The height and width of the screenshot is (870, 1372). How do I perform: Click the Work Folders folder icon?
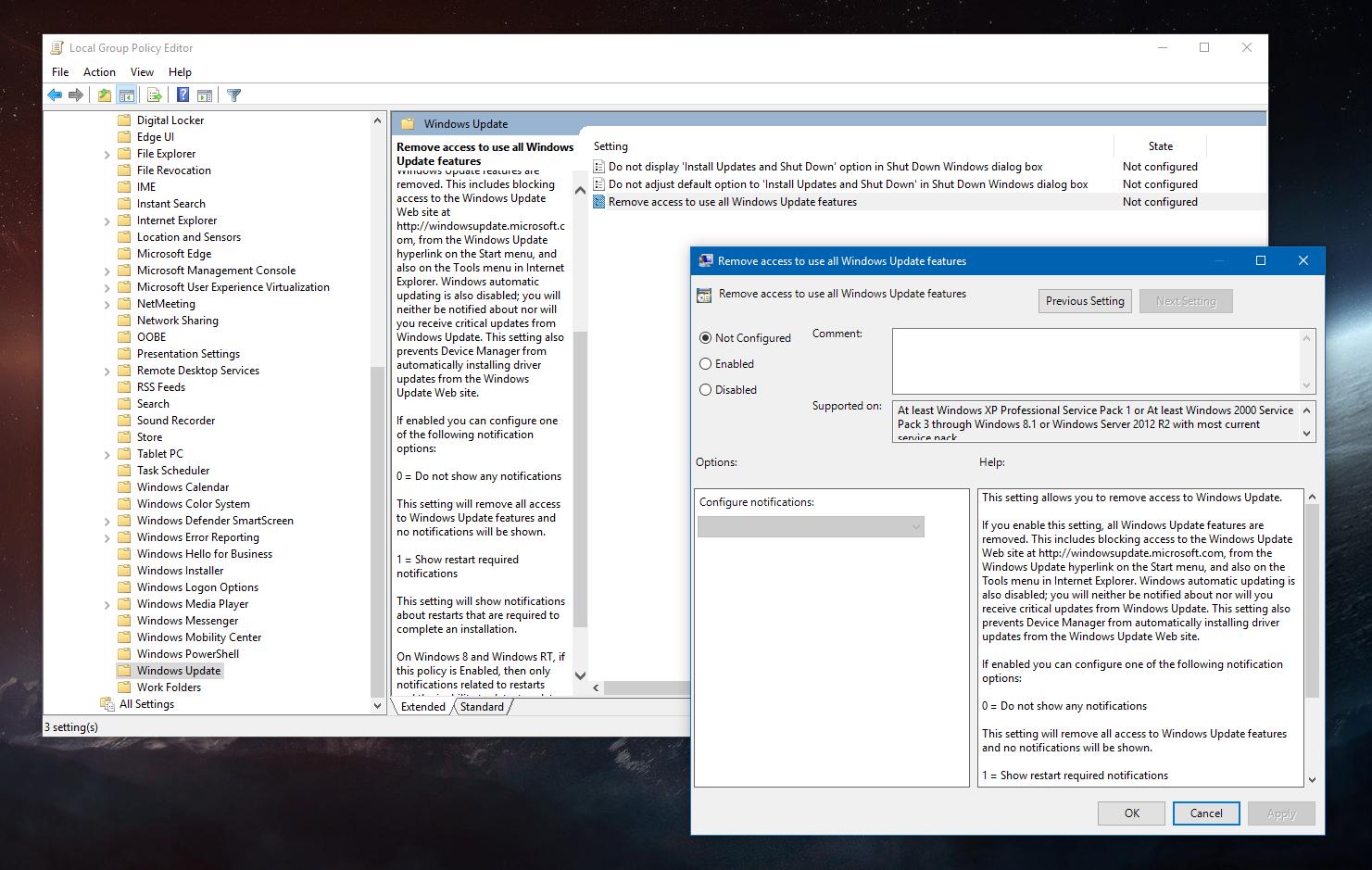click(124, 687)
